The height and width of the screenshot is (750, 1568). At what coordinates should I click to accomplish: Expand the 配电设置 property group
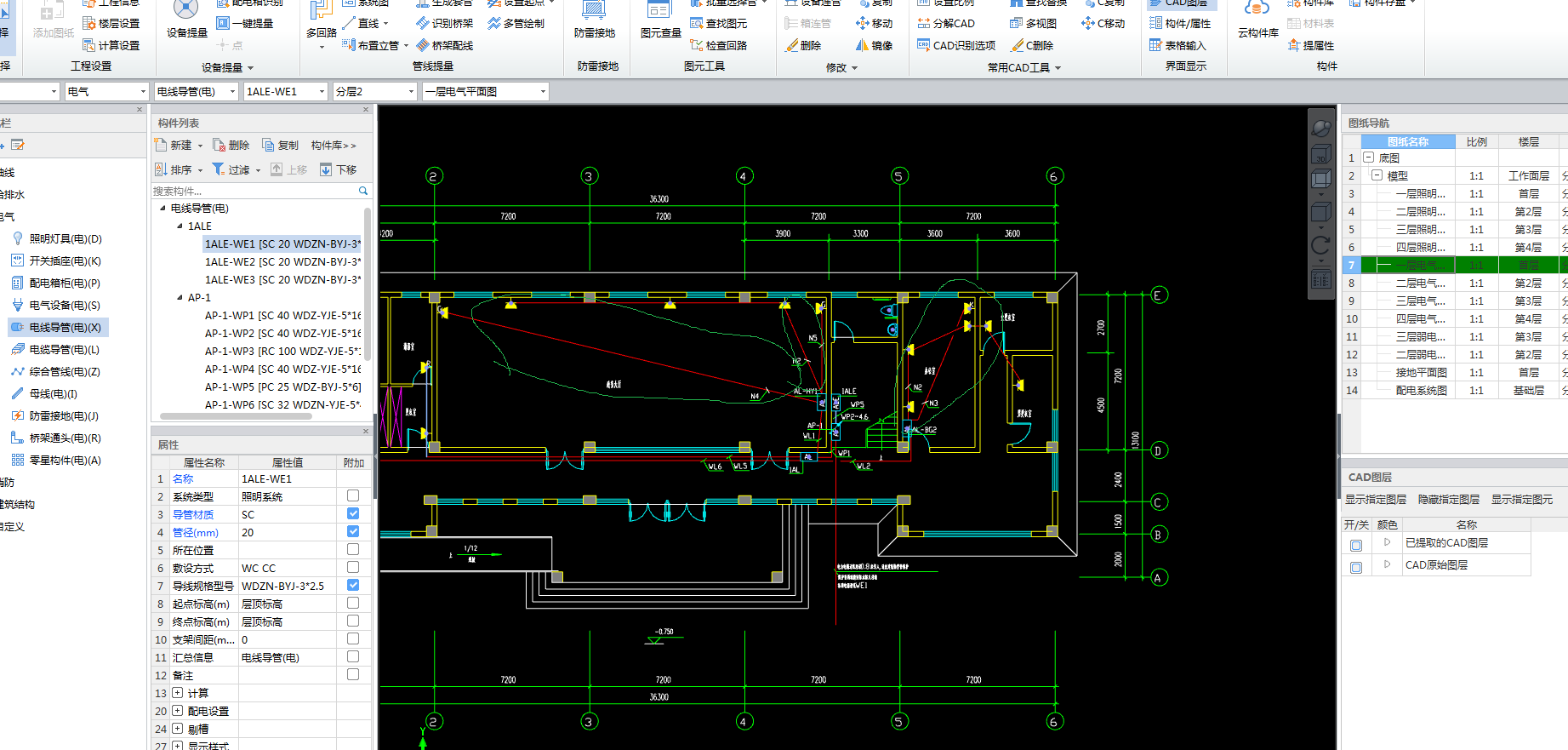coord(177,710)
